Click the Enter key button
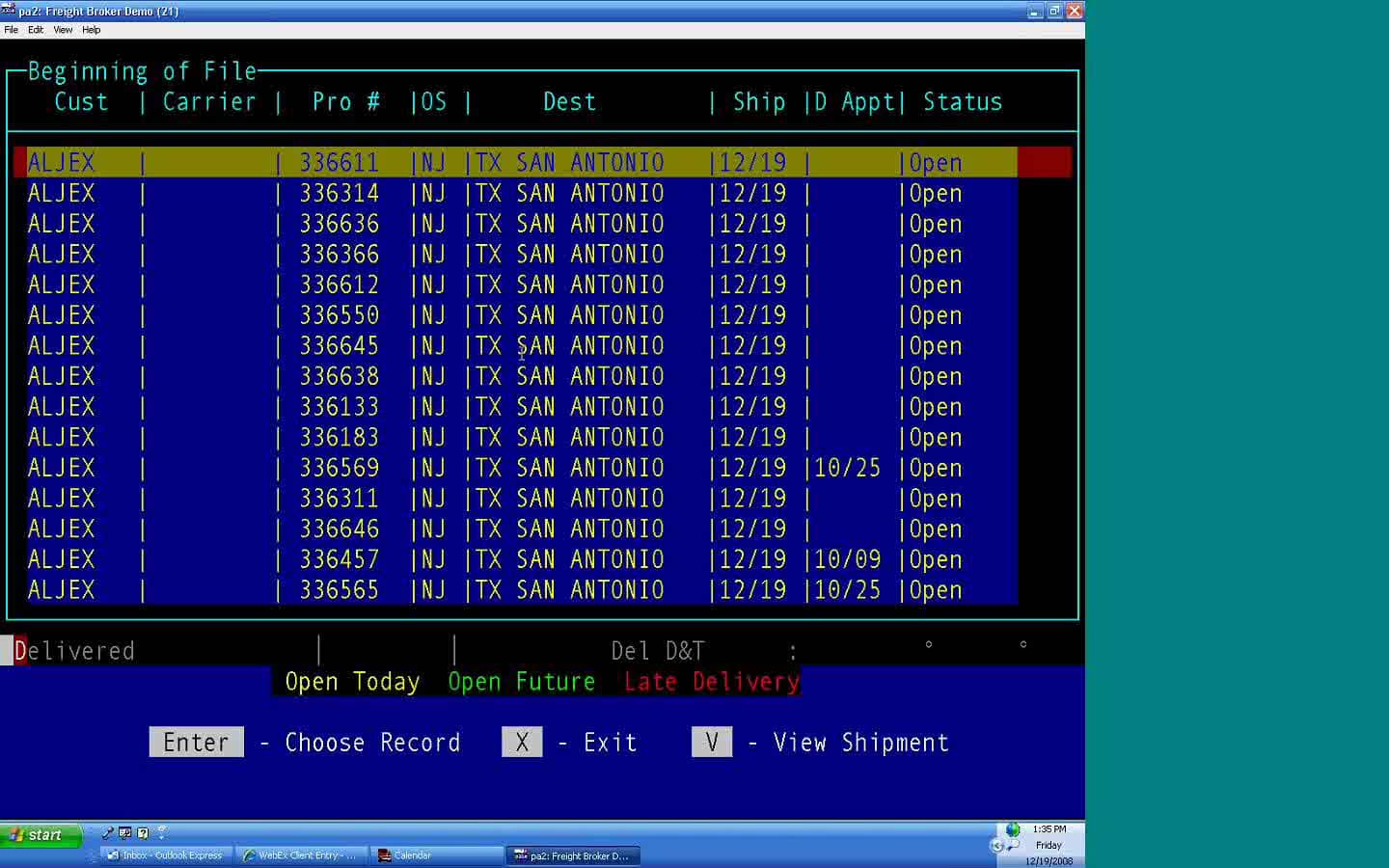Viewport: 1389px width, 868px height. click(196, 742)
